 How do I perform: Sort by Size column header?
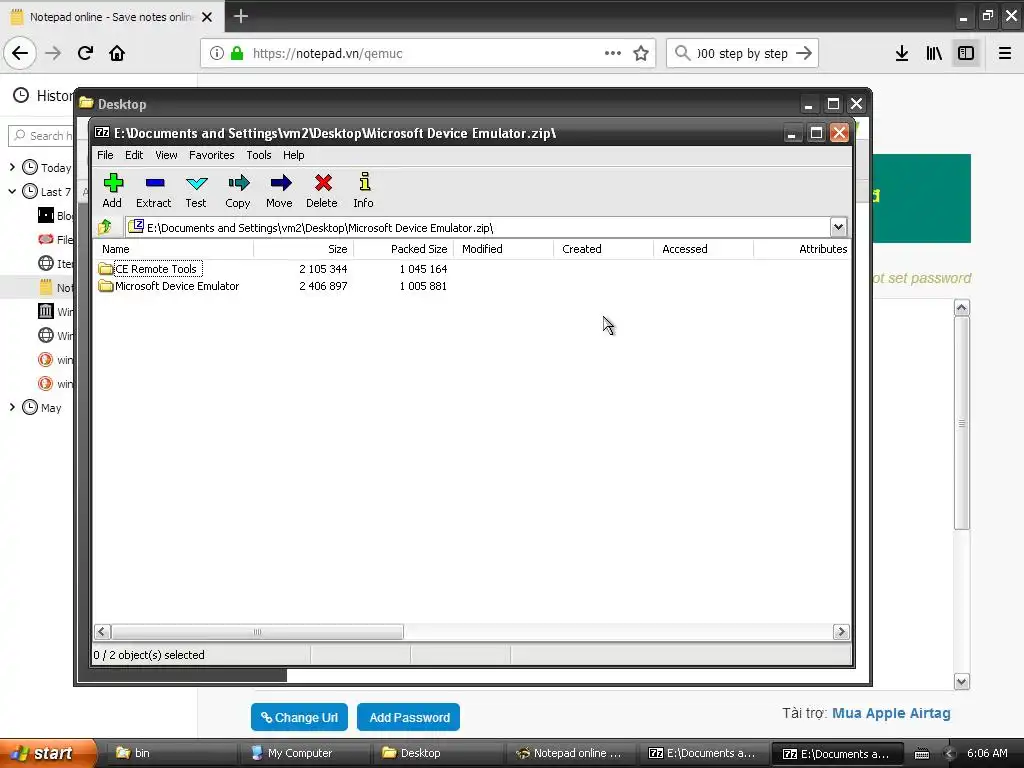pos(304,249)
